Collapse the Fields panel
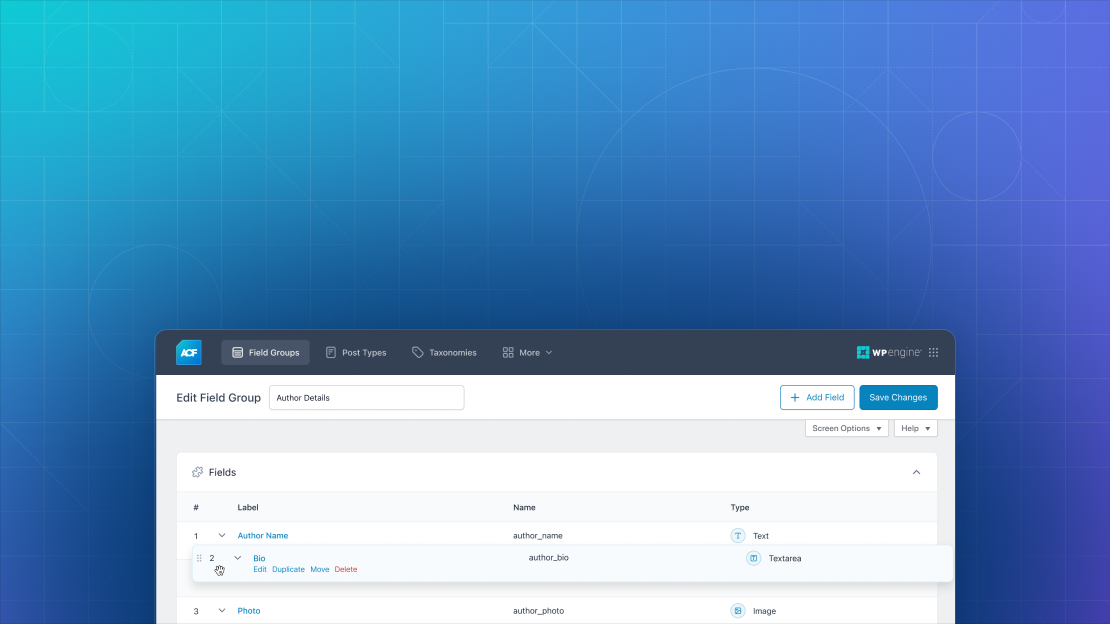The width and height of the screenshot is (1110, 624). 916,472
